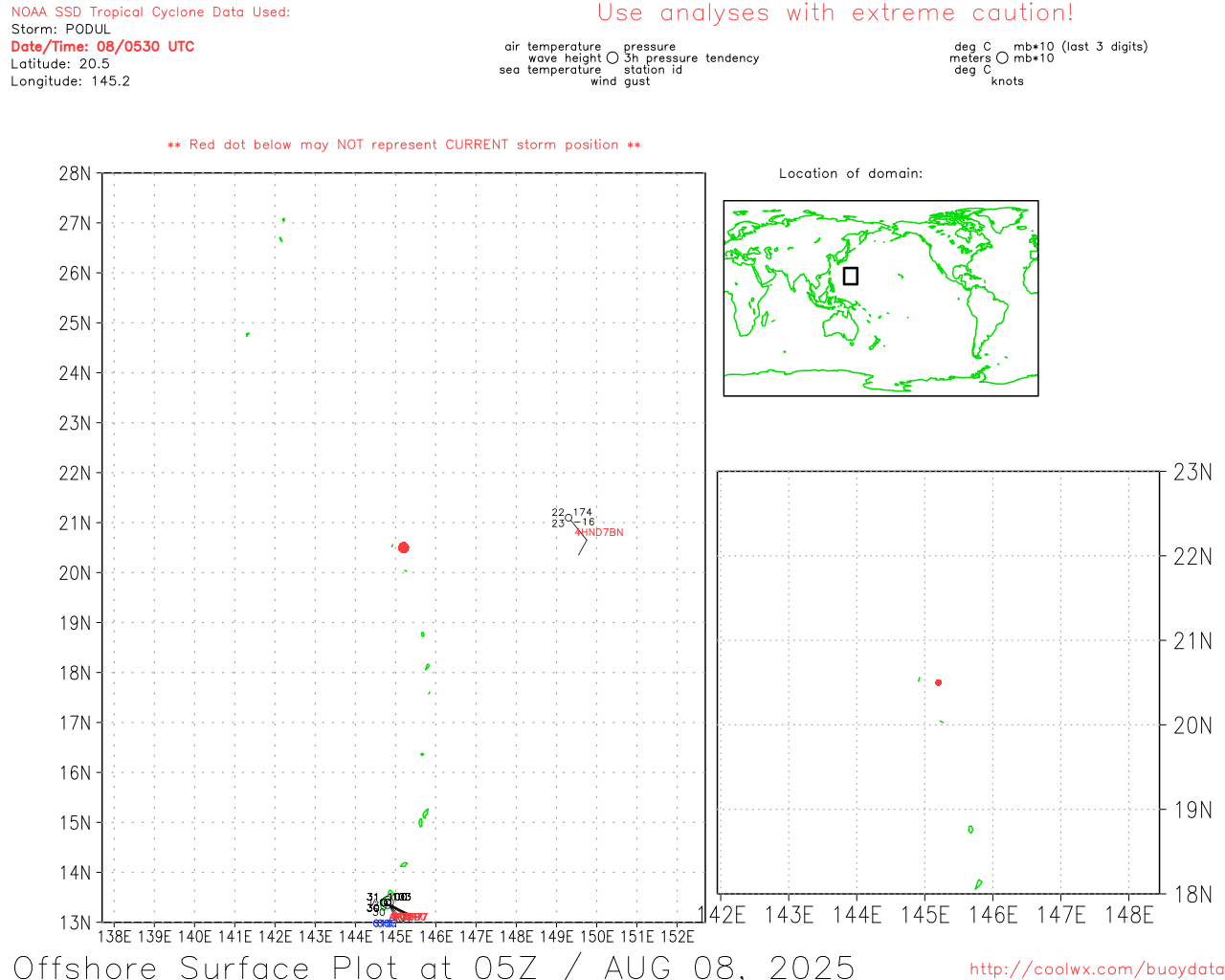Click the 28N label on main map axis
1225x980 pixels.
coord(76,173)
